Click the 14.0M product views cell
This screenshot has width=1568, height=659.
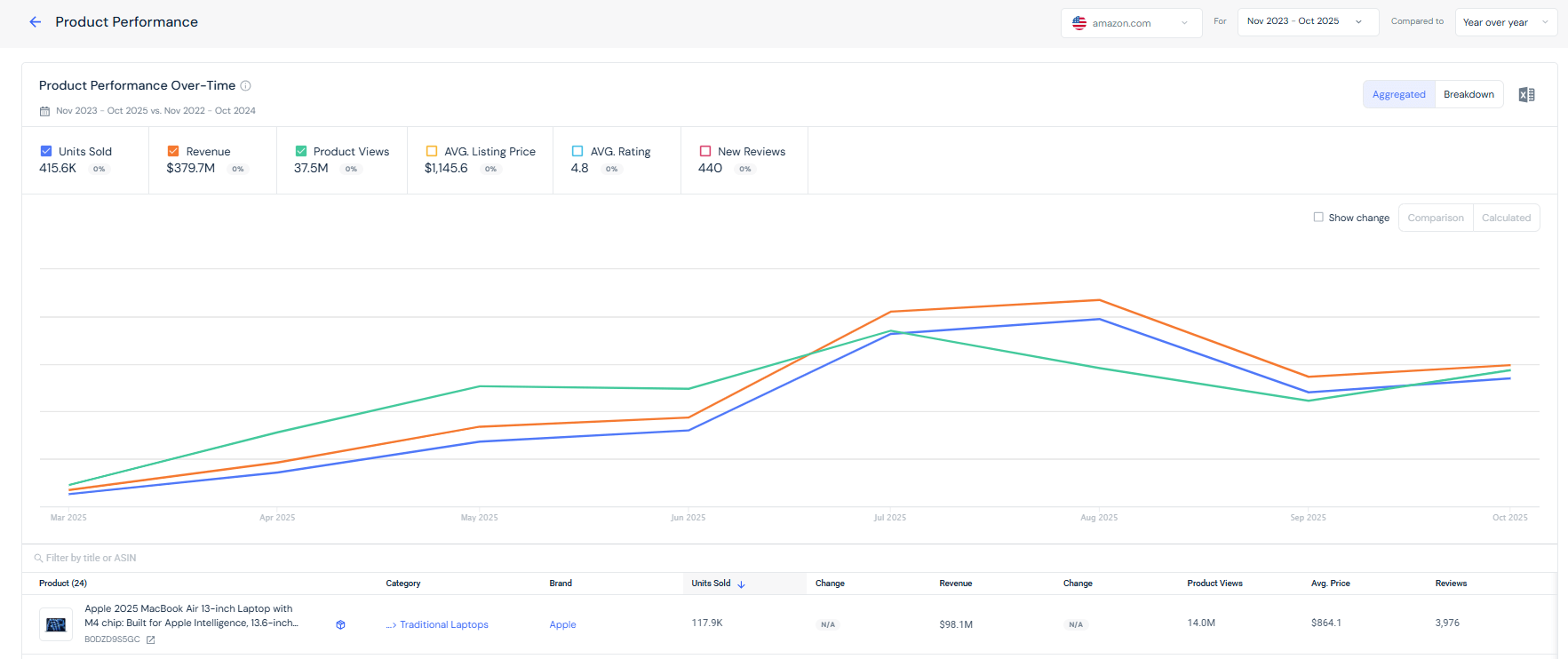tap(1201, 623)
